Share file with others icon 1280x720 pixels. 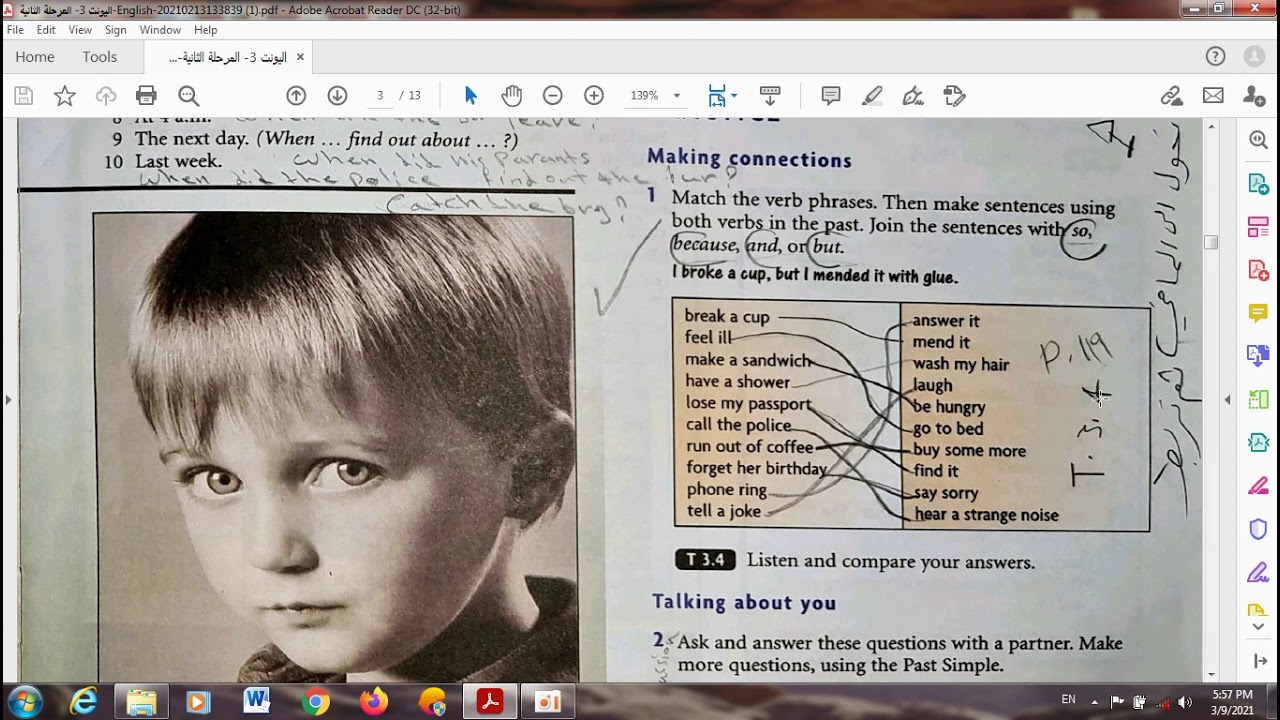pos(1254,96)
